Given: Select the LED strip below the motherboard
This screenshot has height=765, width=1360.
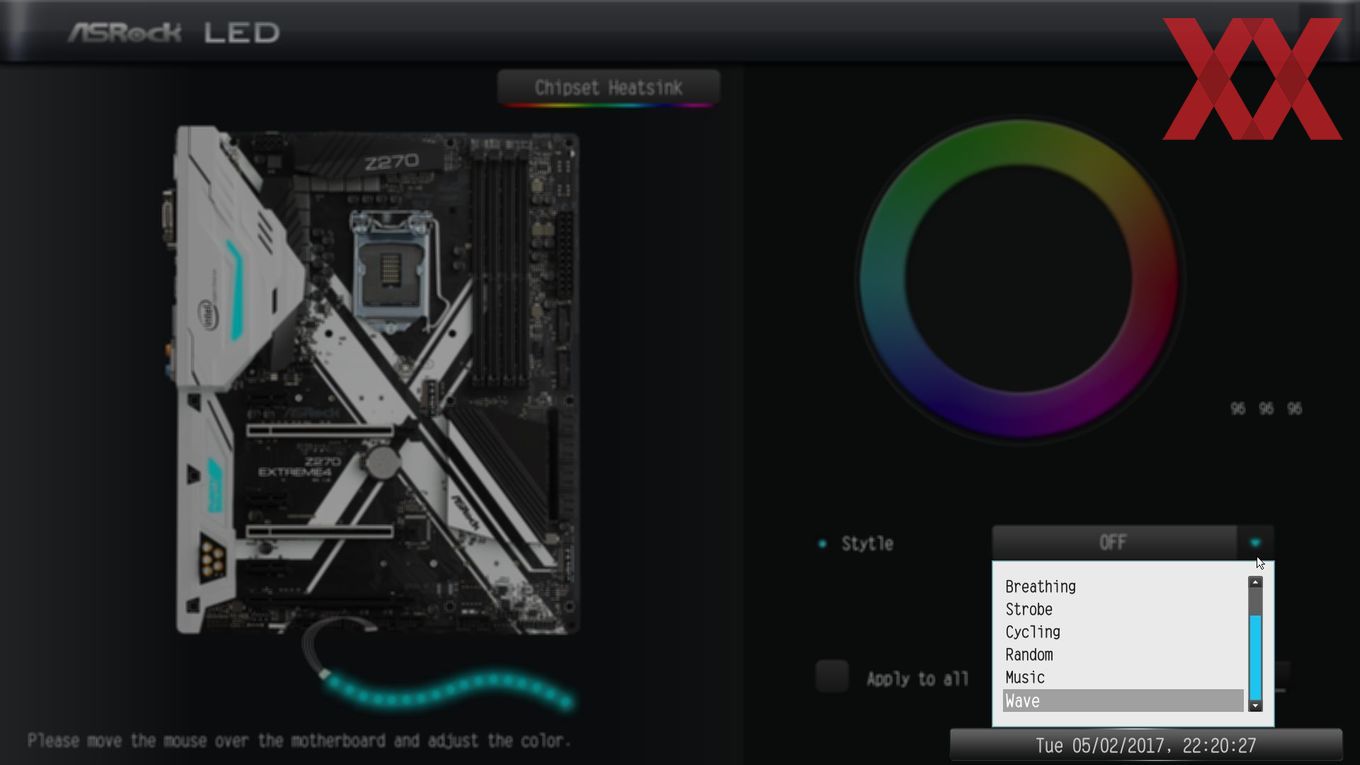Looking at the screenshot, I should click(449, 690).
